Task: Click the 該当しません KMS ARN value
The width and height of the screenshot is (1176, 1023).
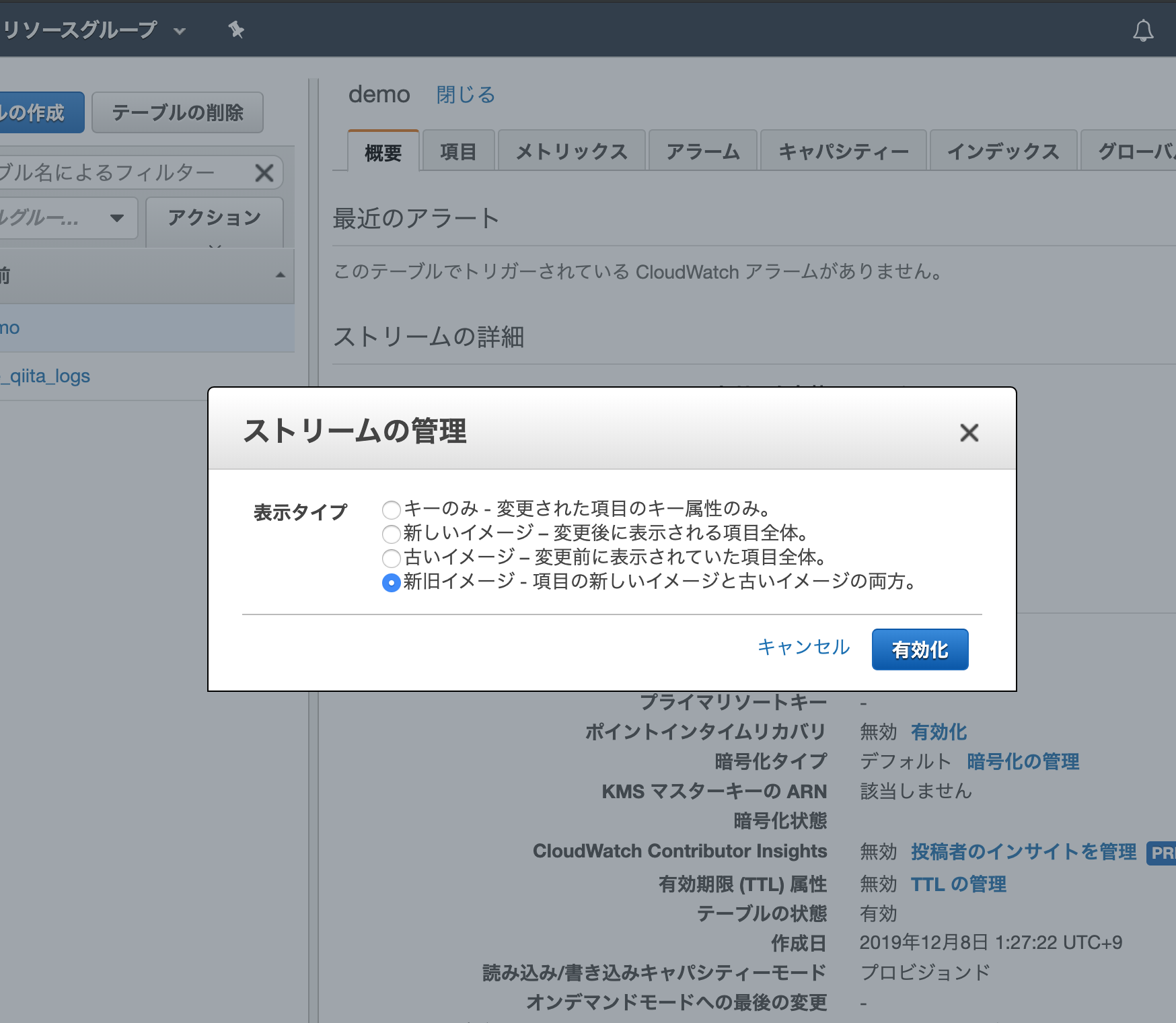Action: point(916,791)
